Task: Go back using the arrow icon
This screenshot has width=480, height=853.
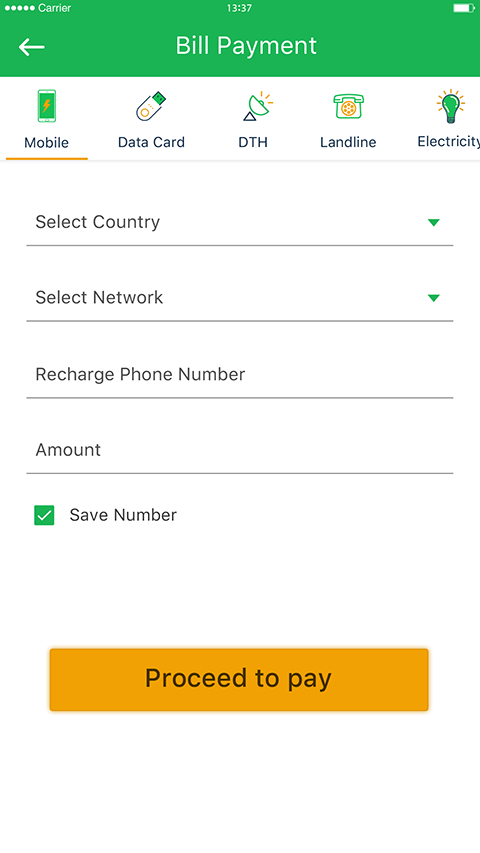Action: coord(32,47)
